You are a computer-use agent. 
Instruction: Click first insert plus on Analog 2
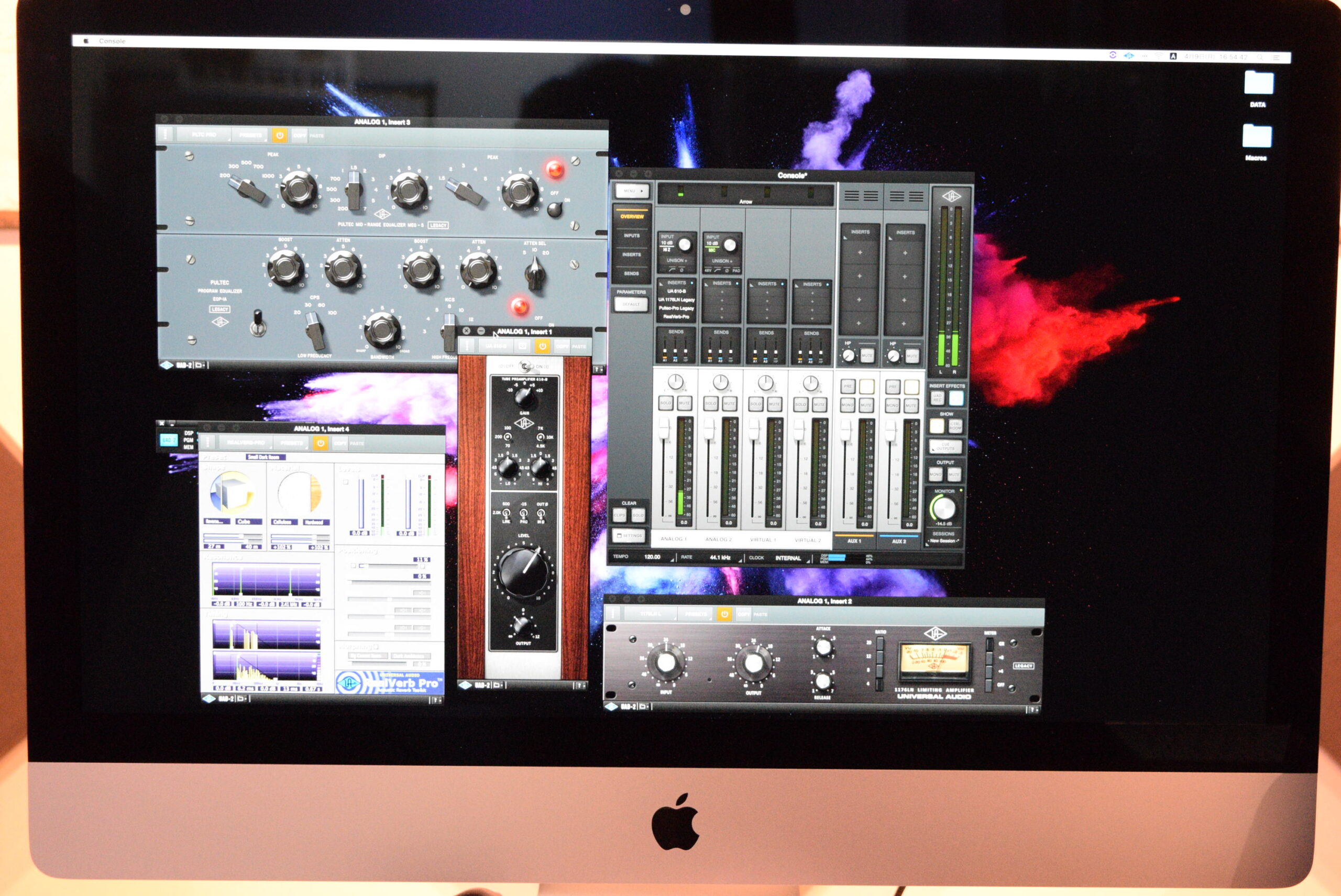pyautogui.click(x=722, y=293)
